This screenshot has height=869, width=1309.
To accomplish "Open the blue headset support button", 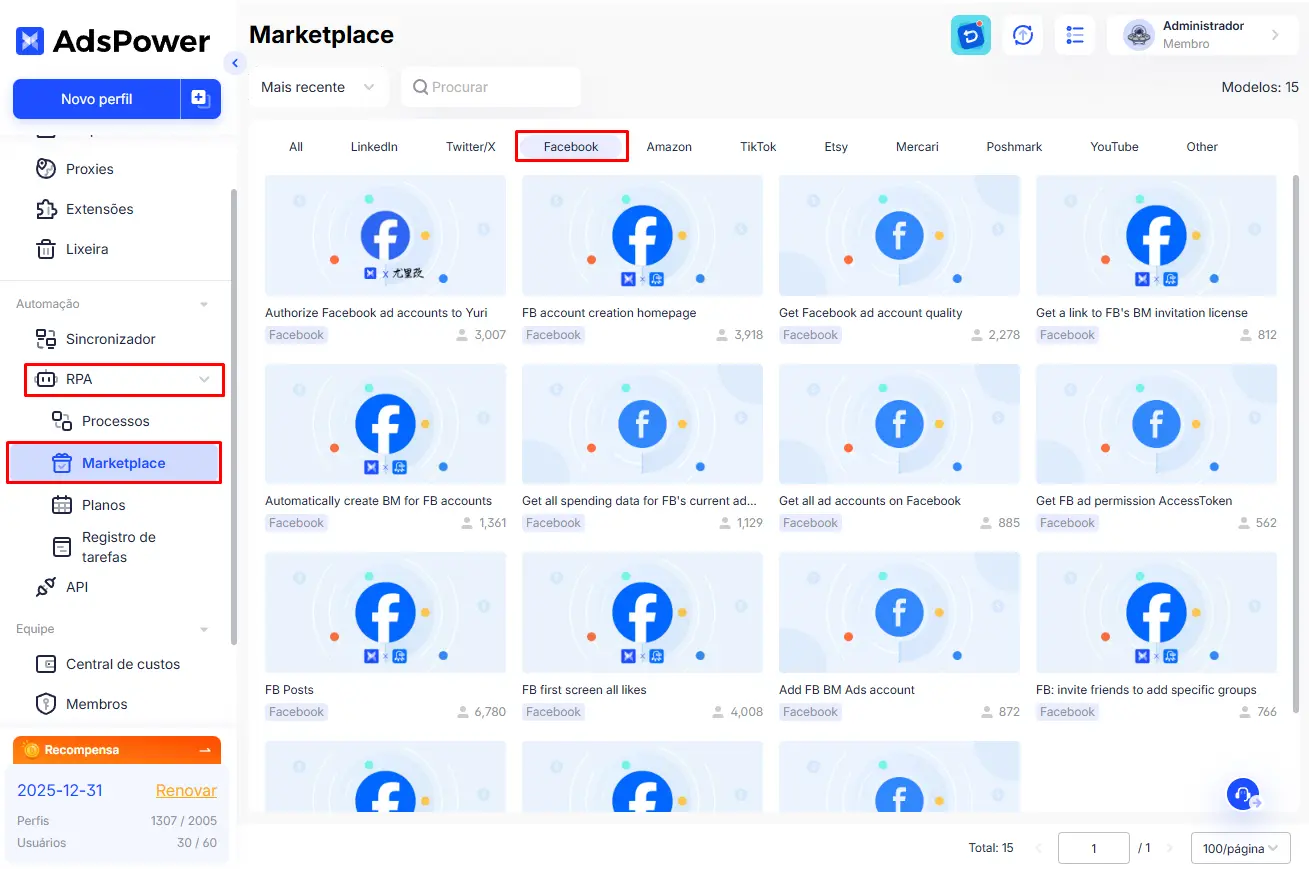I will [x=1243, y=794].
